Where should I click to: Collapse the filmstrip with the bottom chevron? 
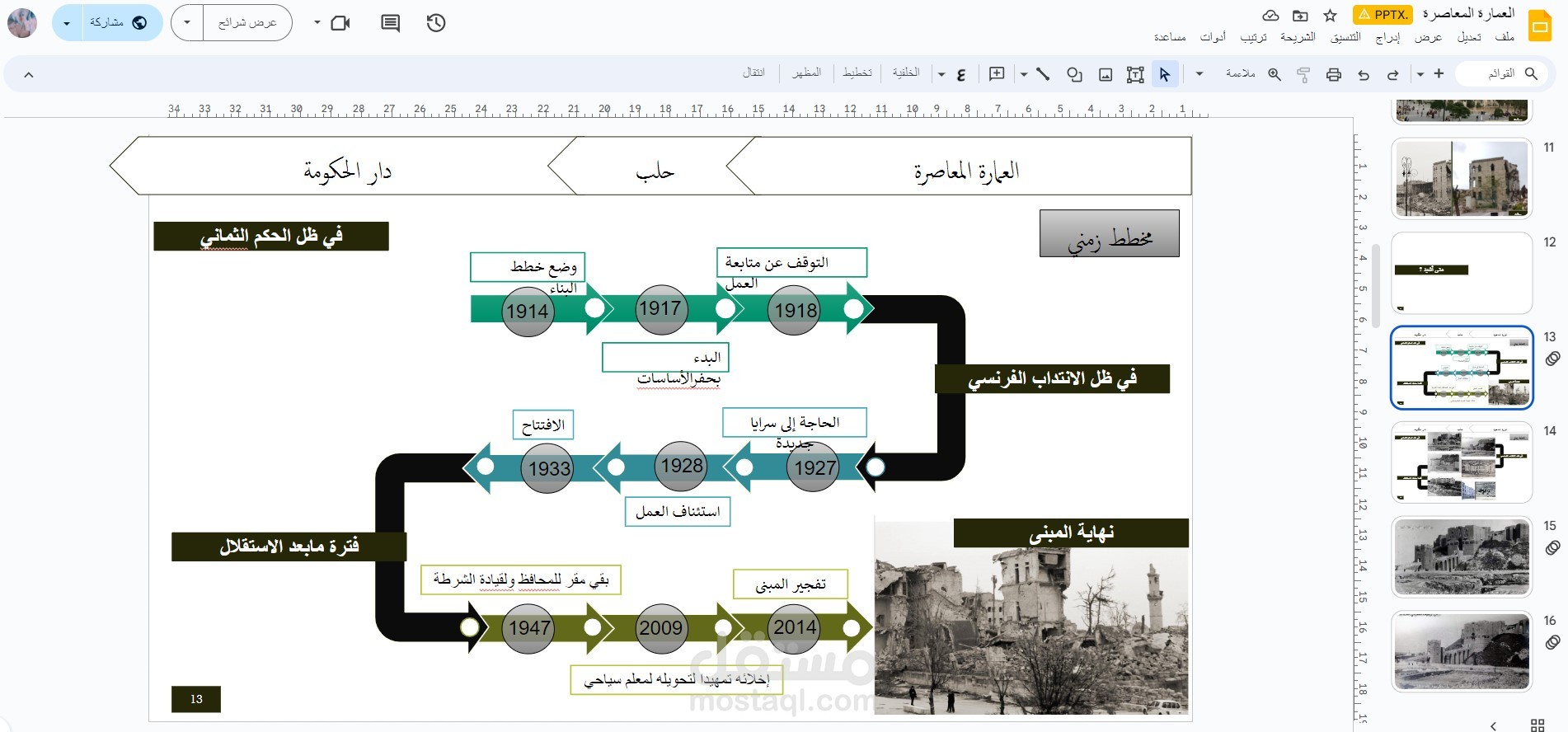(x=1494, y=725)
